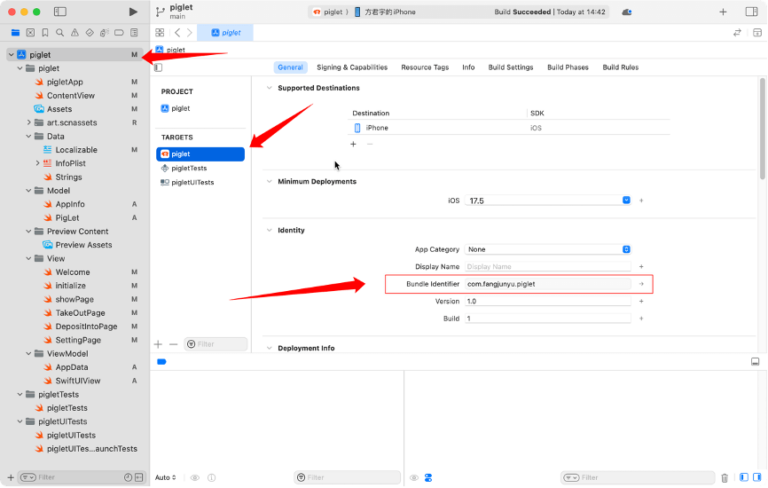Image resolution: width=768 pixels, height=488 pixels.
Task: Switch to the Signing & Capabilities tab
Action: click(x=352, y=67)
